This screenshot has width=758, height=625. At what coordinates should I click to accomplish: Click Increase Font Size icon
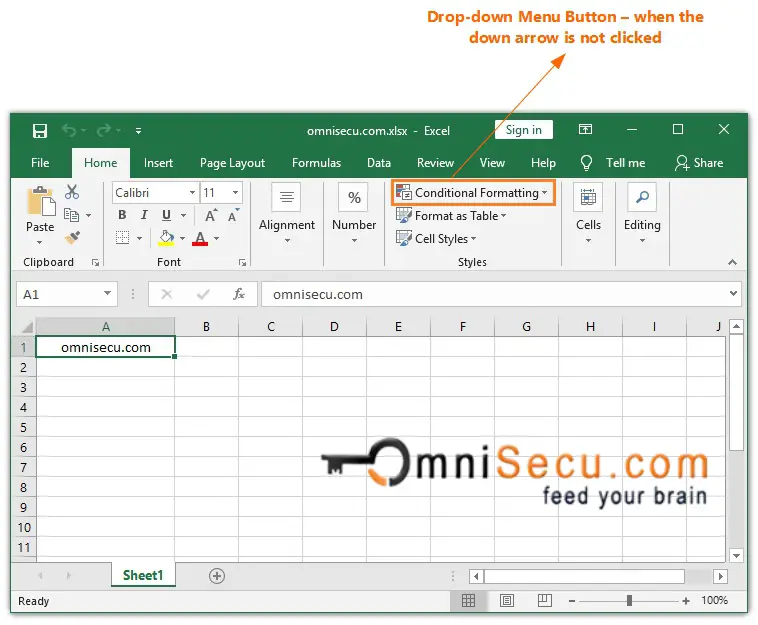(211, 216)
